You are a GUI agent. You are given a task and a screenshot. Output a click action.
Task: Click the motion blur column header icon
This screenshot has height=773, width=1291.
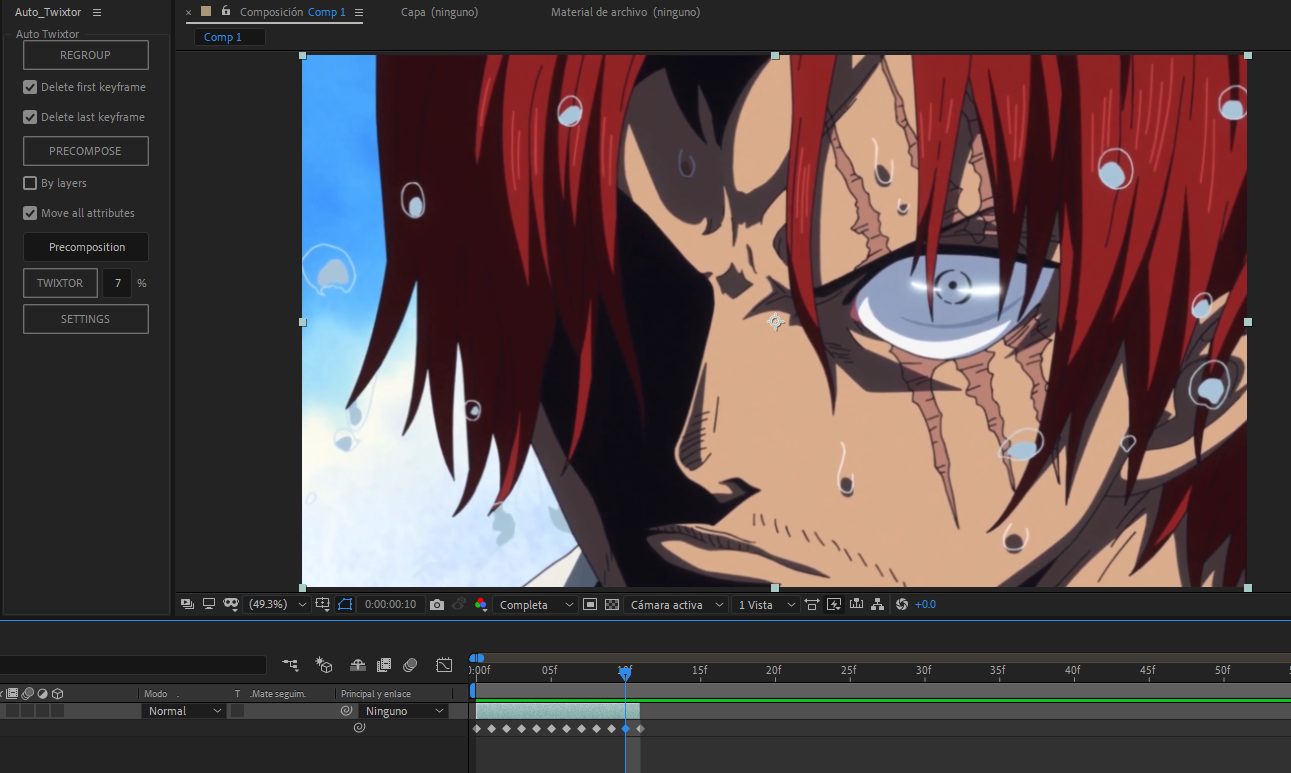28,693
